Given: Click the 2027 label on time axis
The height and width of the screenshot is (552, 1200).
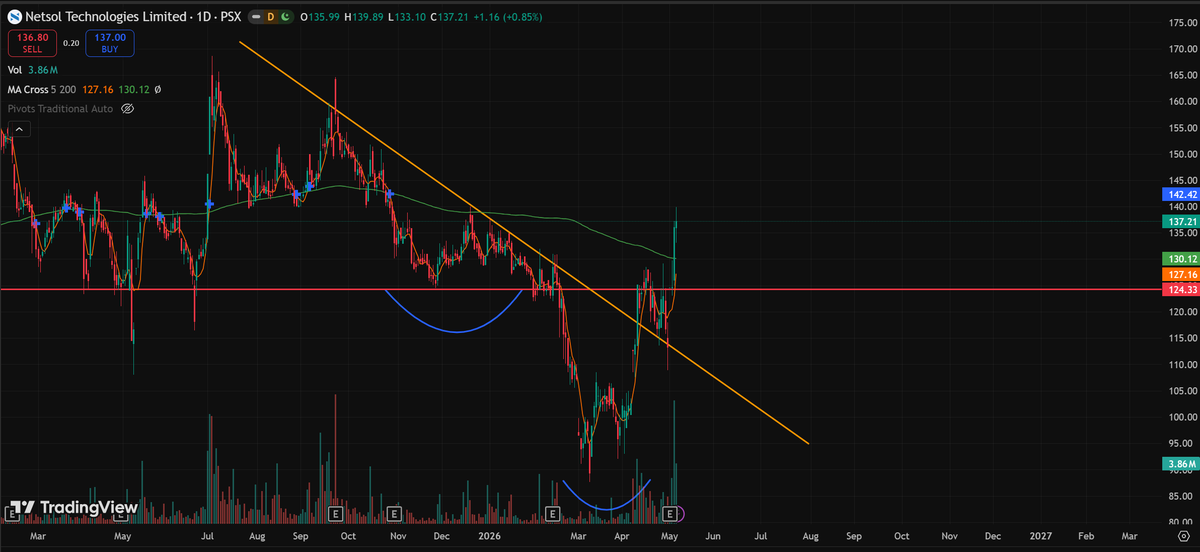Looking at the screenshot, I should (1040, 535).
